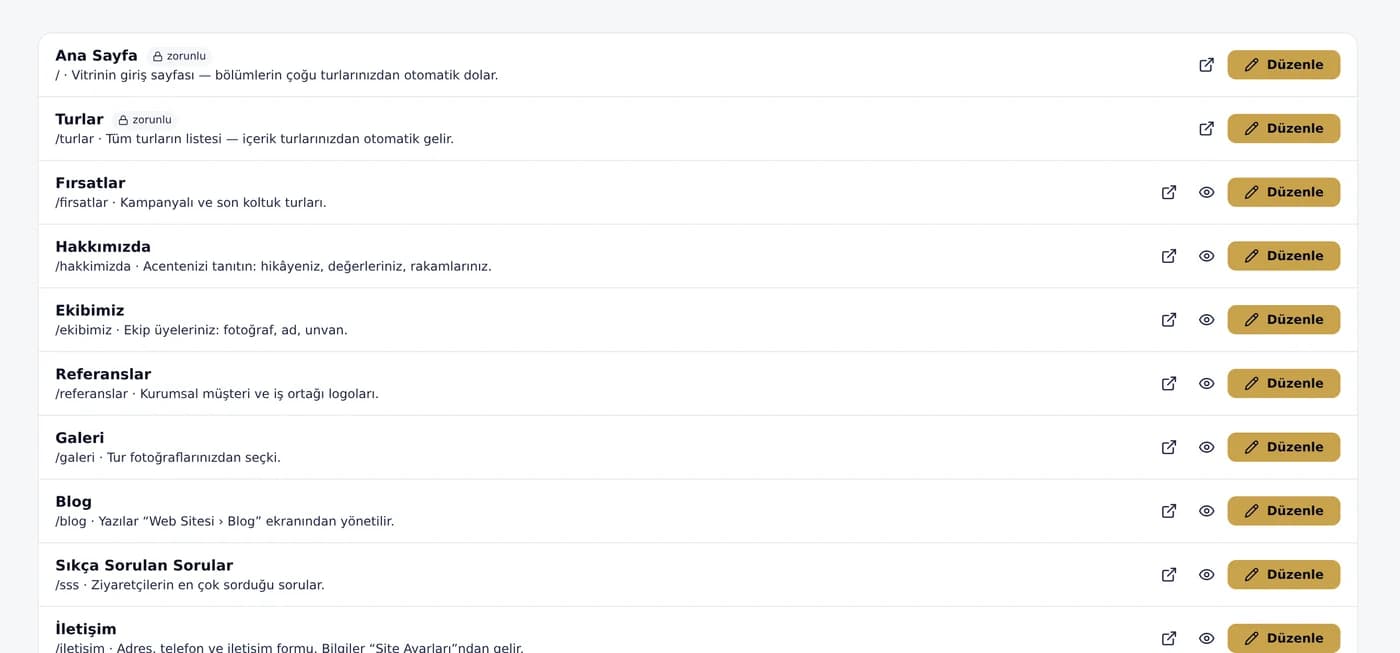Click description beginning '/referanslar · Kurumsal müşteri'
1400x653 pixels.
click(x=217, y=394)
